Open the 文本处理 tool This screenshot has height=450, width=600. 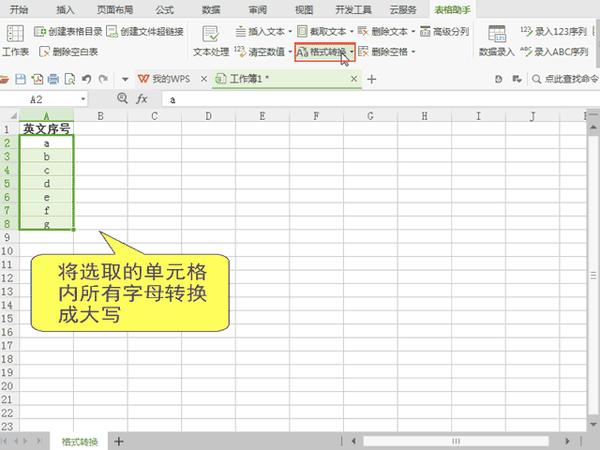click(211, 41)
